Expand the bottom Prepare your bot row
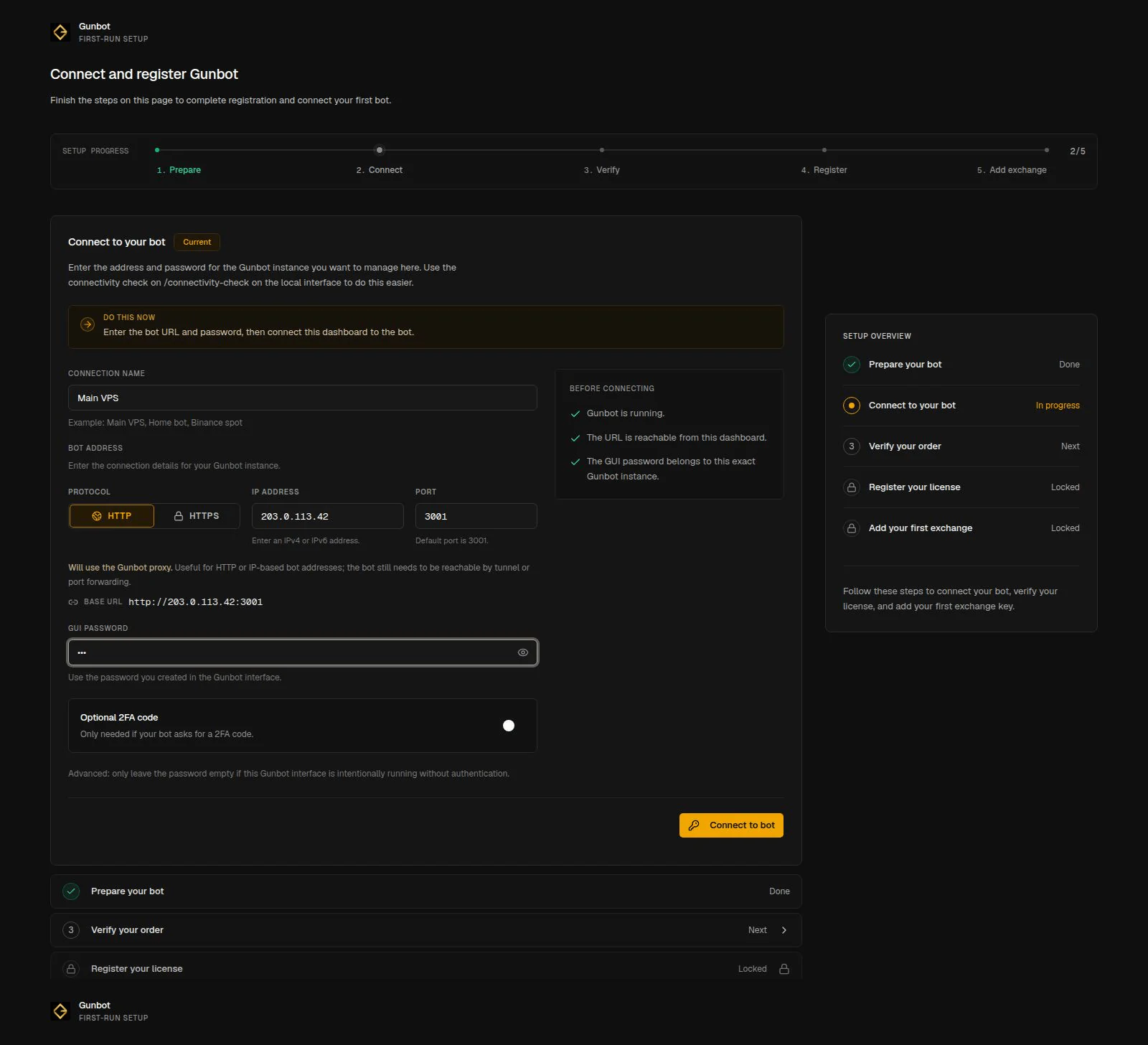Image resolution: width=1148 pixels, height=1045 pixels. click(426, 891)
